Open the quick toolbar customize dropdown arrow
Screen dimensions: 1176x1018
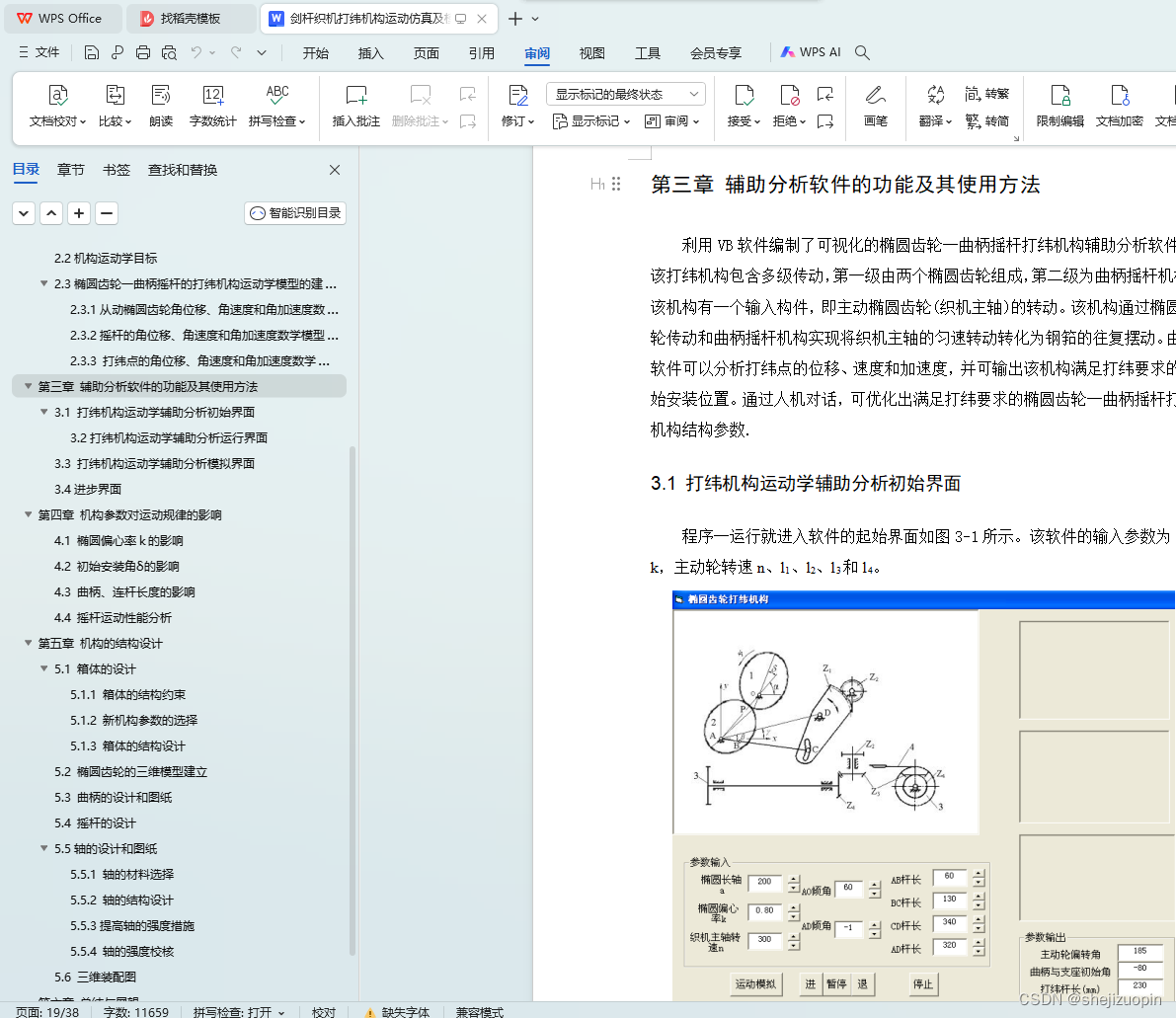(261, 52)
